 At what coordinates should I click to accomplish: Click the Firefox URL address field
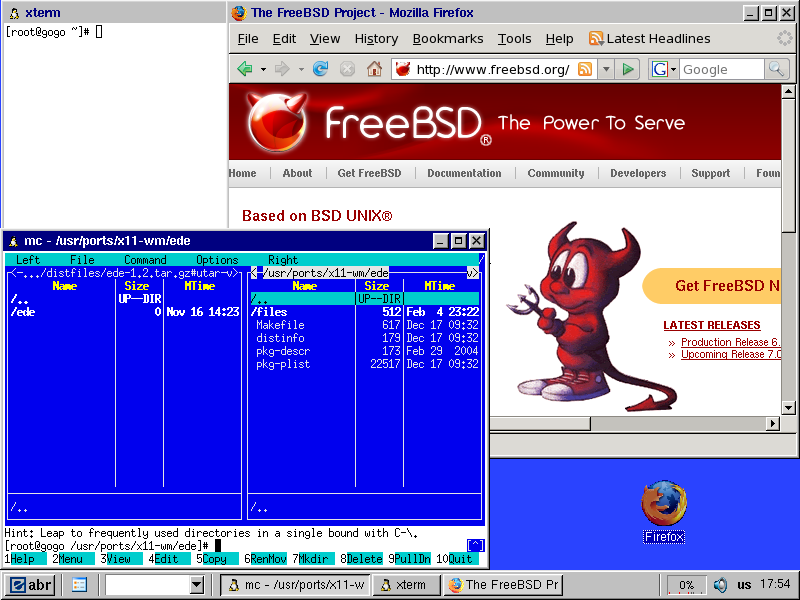tap(492, 69)
